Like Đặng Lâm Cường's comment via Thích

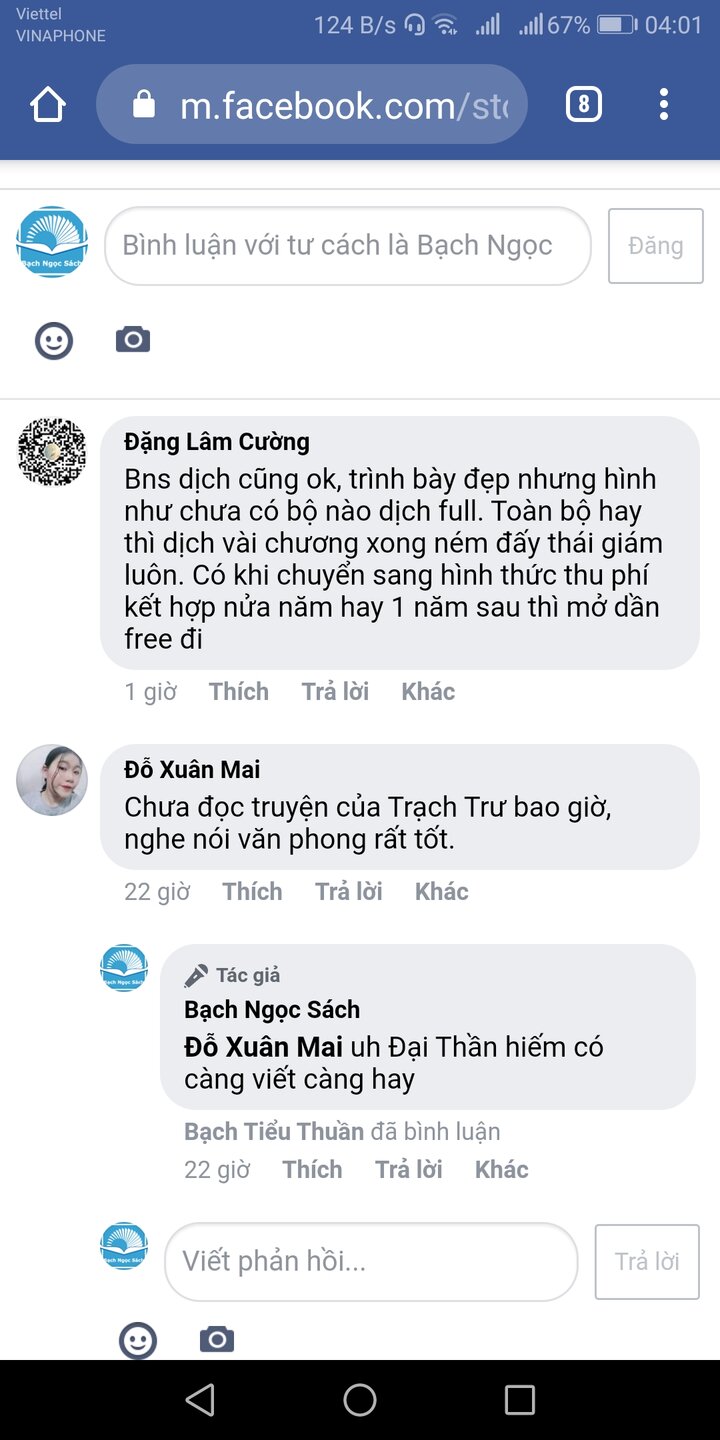238,690
